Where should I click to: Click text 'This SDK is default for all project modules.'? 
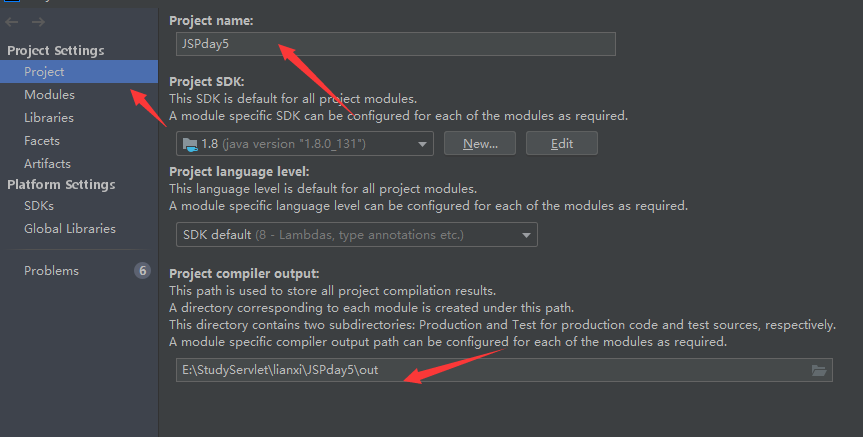pos(293,99)
